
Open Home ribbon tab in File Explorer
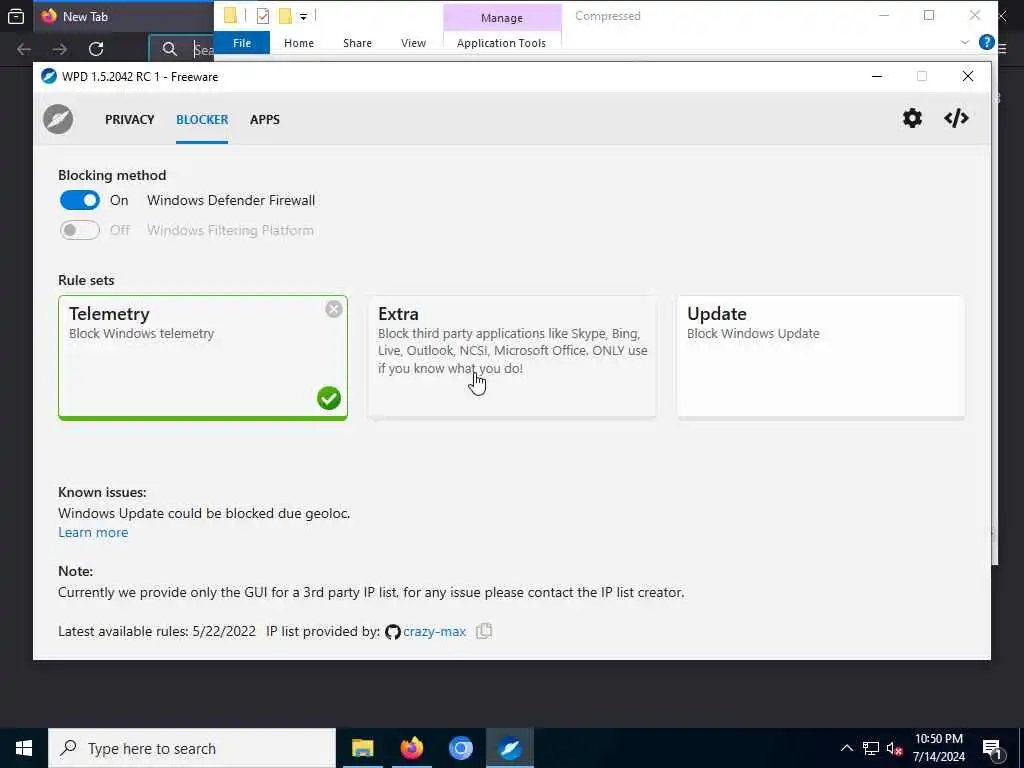coord(298,42)
